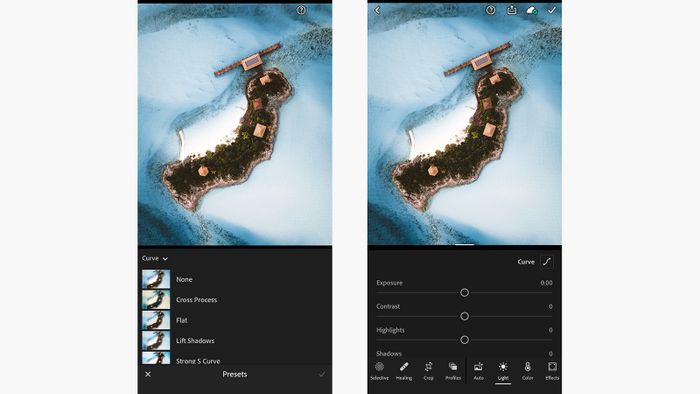This screenshot has height=394, width=700.
Task: Select the None preset thumbnail
Action: point(156,279)
